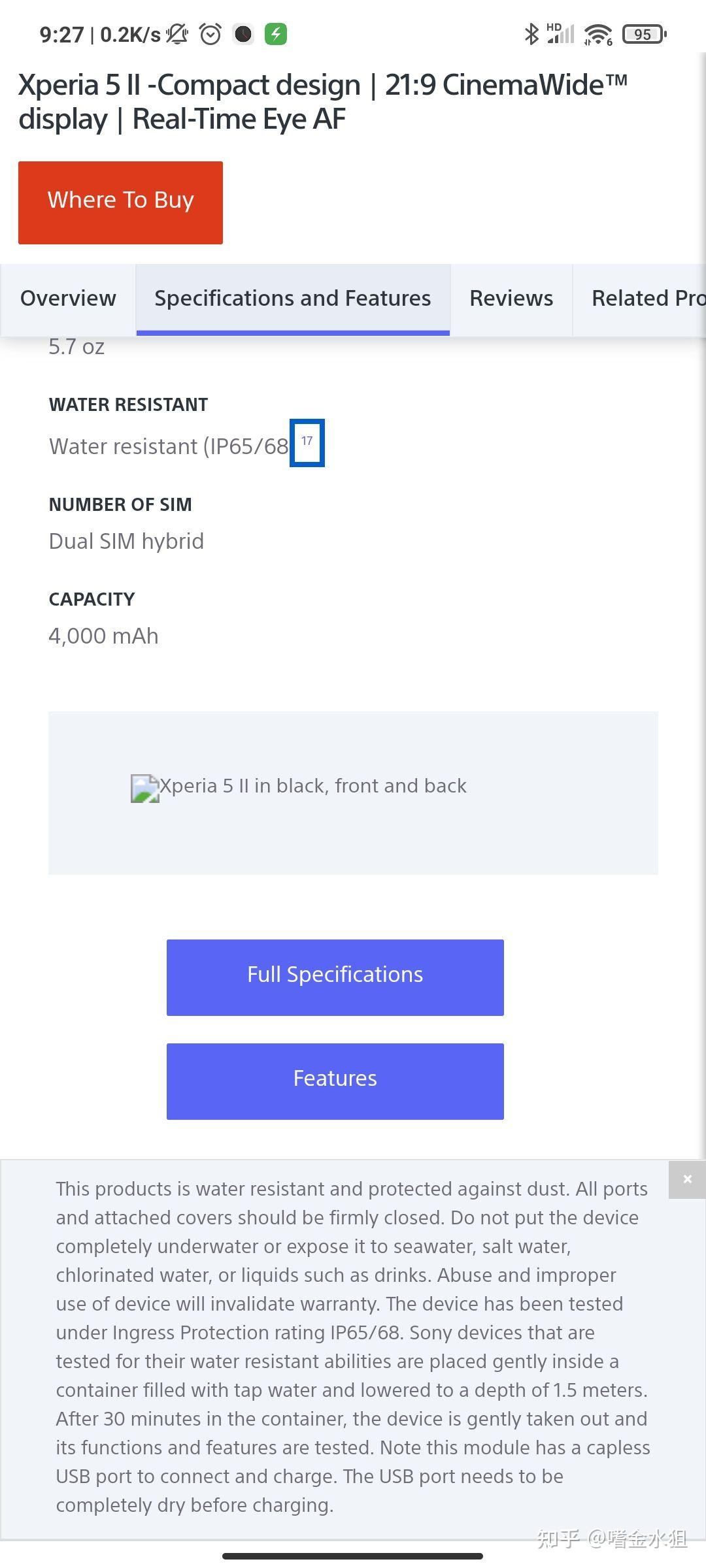
Task: Open the Reviews tab
Action: [511, 299]
